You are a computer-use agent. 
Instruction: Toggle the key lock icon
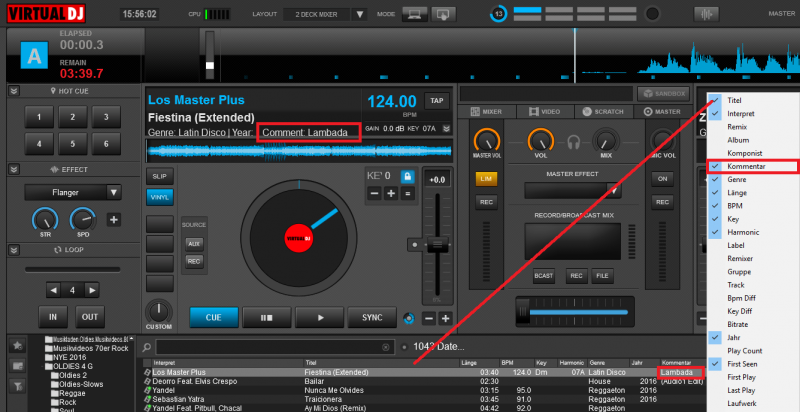click(x=407, y=176)
